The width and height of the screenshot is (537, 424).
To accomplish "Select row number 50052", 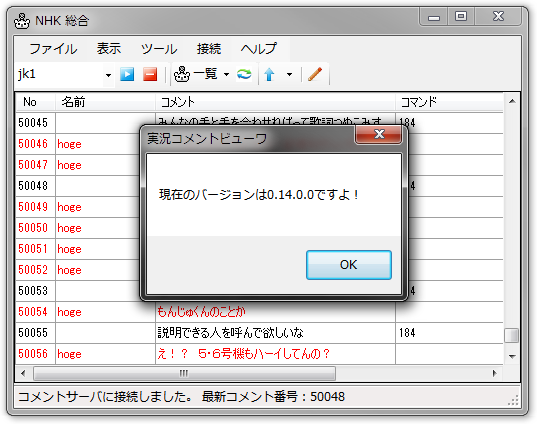I will [33, 270].
